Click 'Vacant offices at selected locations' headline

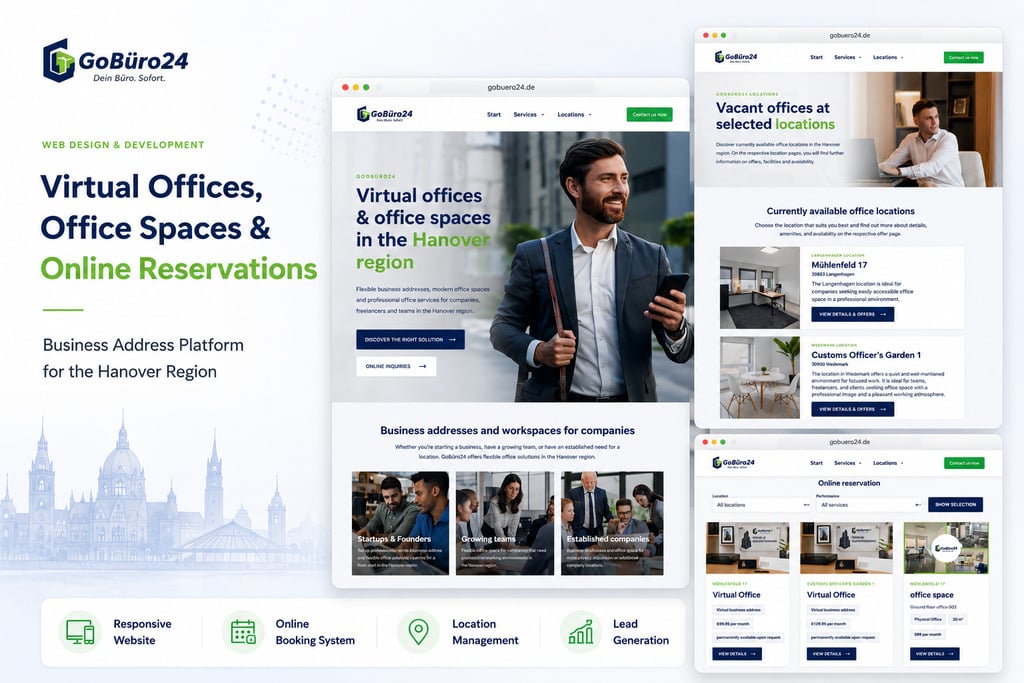click(775, 116)
